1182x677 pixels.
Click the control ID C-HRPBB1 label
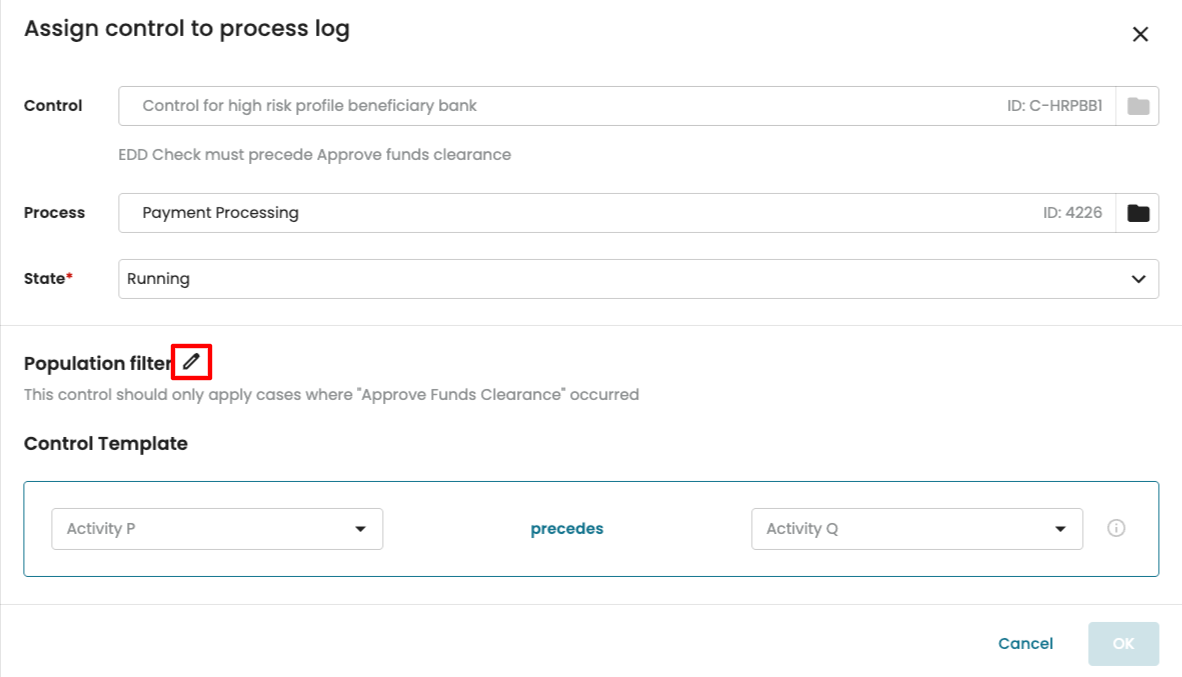[x=1054, y=106]
